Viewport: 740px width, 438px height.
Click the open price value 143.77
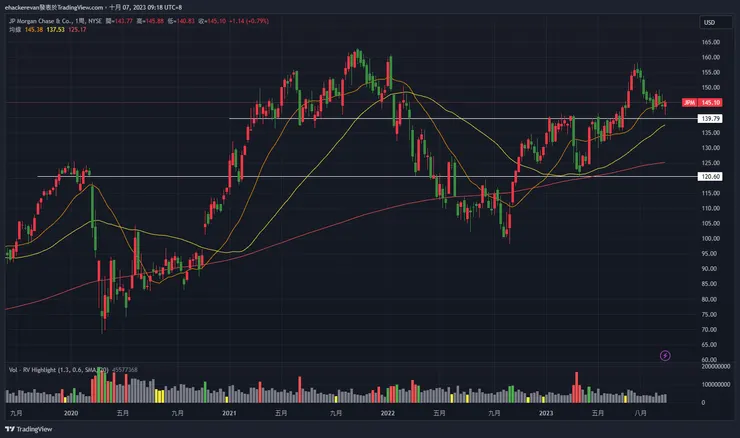(123, 21)
